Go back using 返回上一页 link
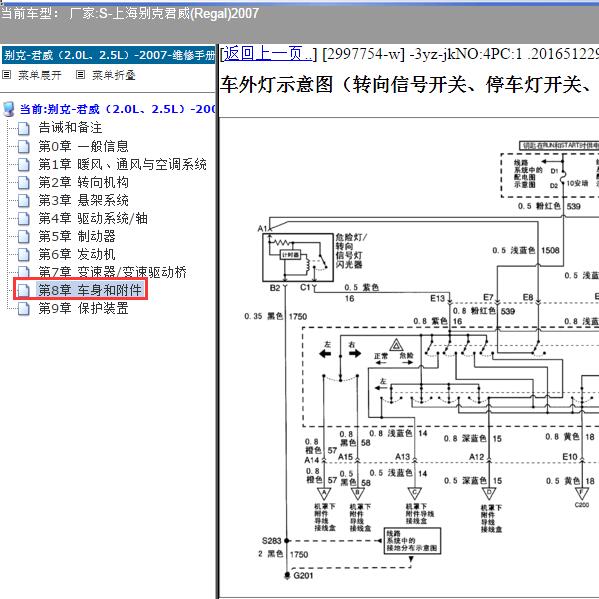Viewport: 599px width, 599px height. coord(267,53)
